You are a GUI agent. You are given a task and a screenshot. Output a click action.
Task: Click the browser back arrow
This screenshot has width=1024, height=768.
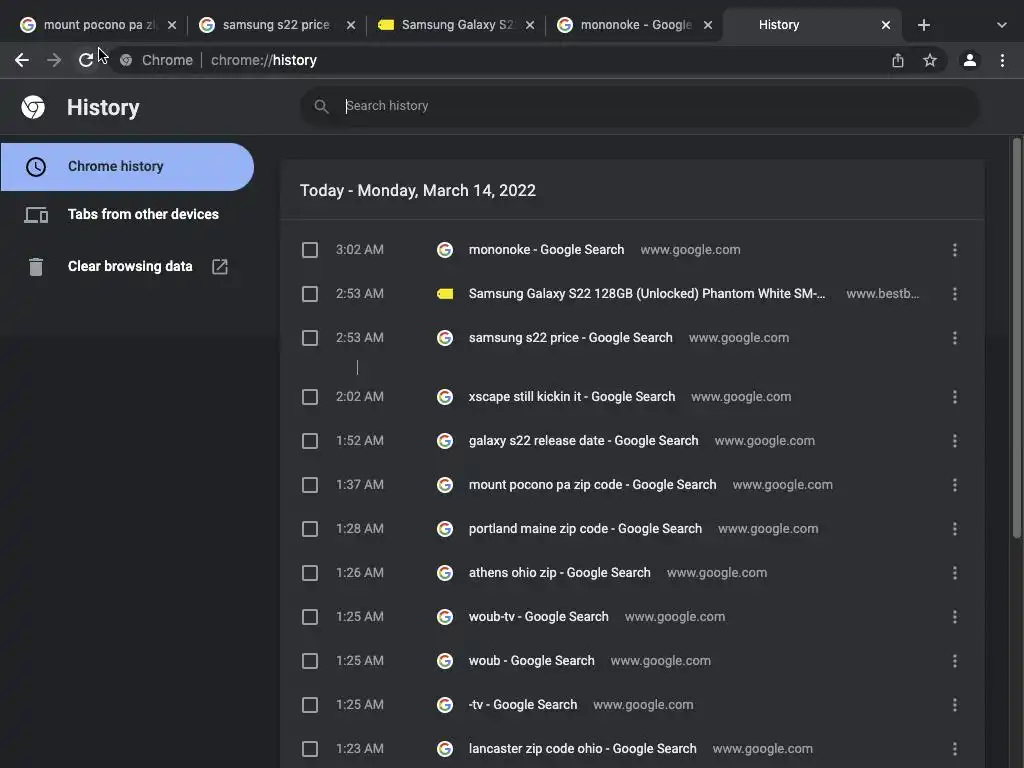point(22,60)
